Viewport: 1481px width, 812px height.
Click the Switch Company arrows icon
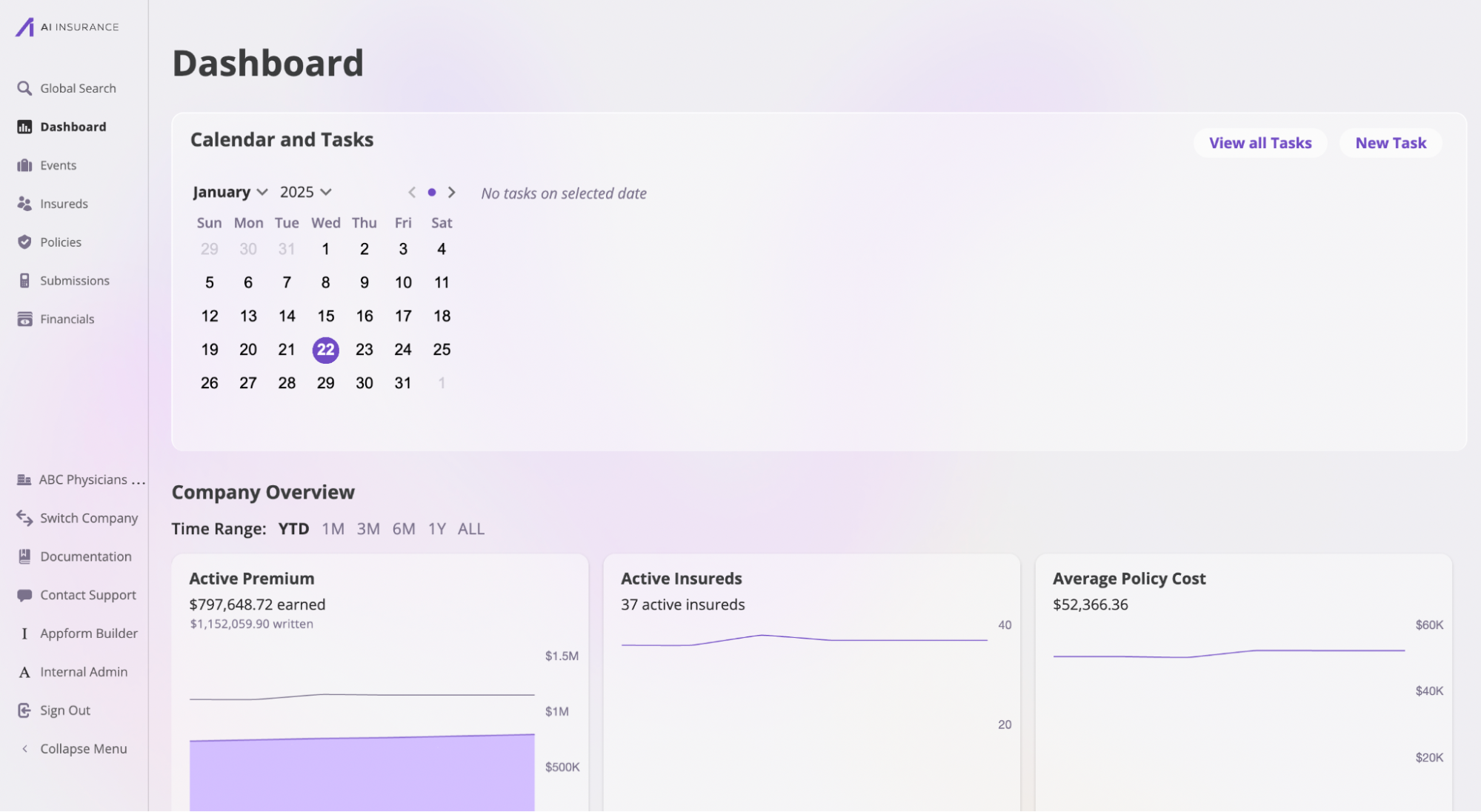(24, 518)
